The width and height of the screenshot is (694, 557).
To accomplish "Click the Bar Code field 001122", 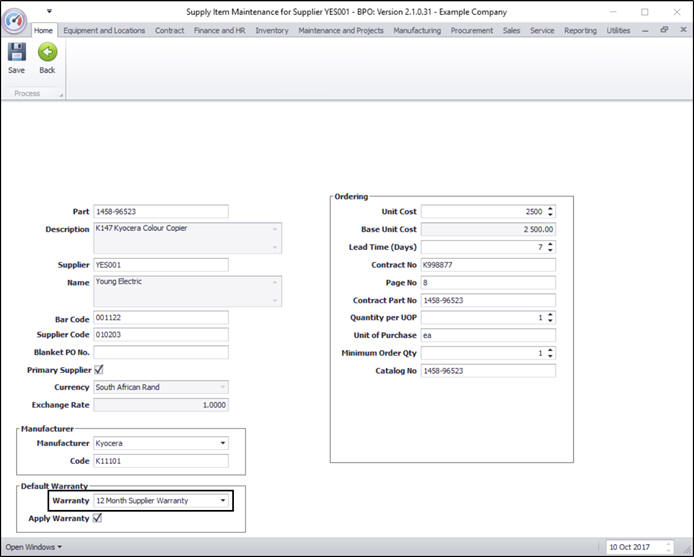I will click(161, 317).
